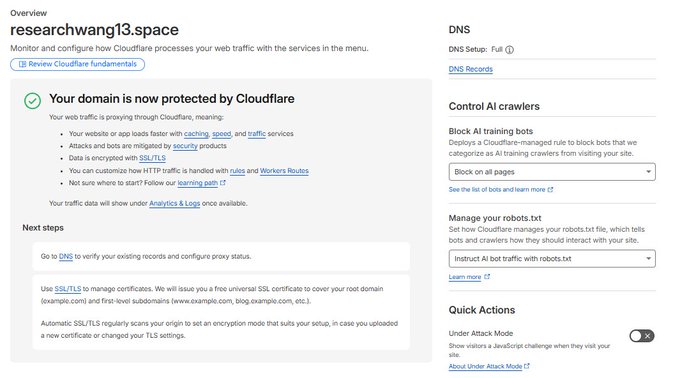Expand the robots.txt instruction dropdown

click(552, 258)
